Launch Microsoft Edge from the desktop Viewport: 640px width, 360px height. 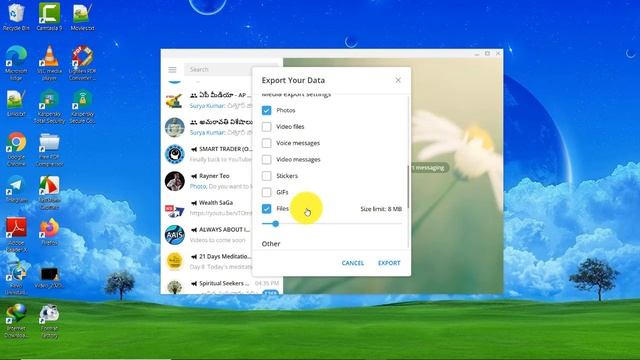(x=16, y=63)
